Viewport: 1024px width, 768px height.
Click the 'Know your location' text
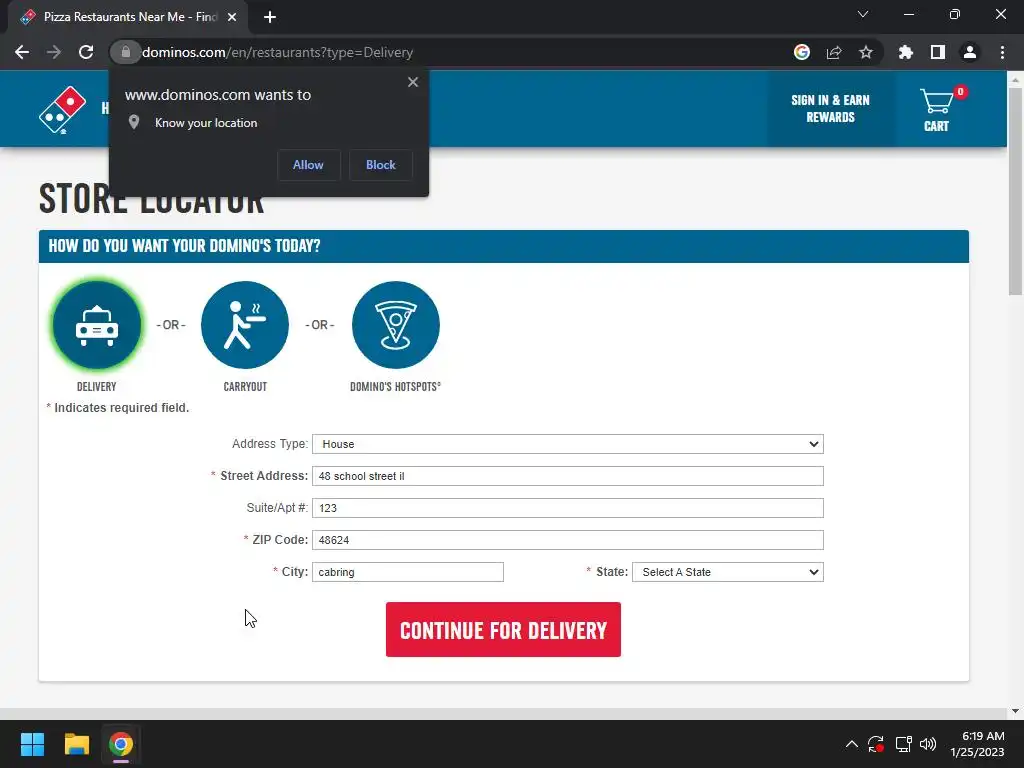point(206,123)
